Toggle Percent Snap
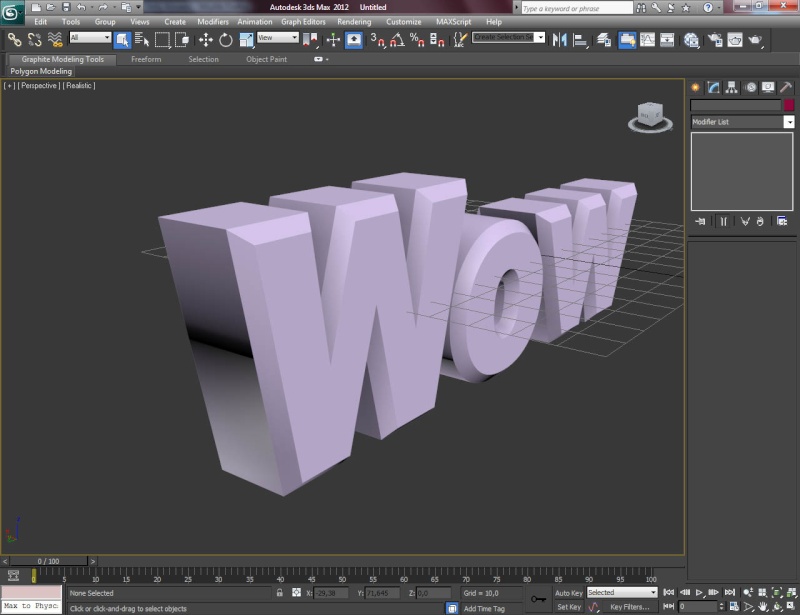 (x=417, y=40)
